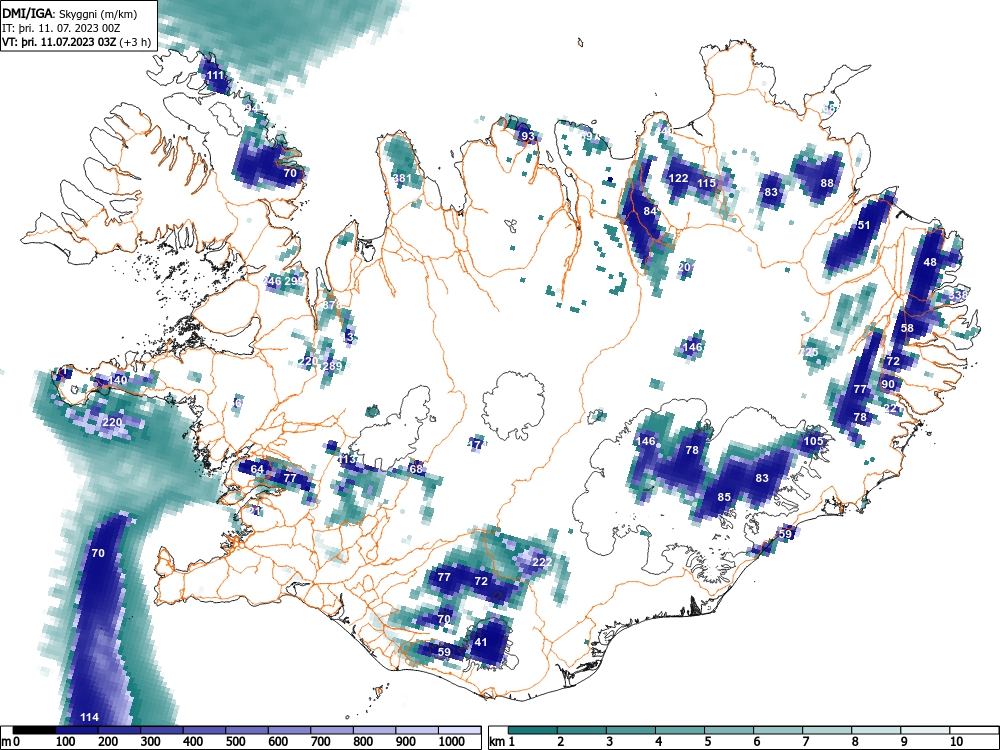Select the '222' visibility value
Image resolution: width=1000 pixels, height=750 pixels.
coord(541,562)
